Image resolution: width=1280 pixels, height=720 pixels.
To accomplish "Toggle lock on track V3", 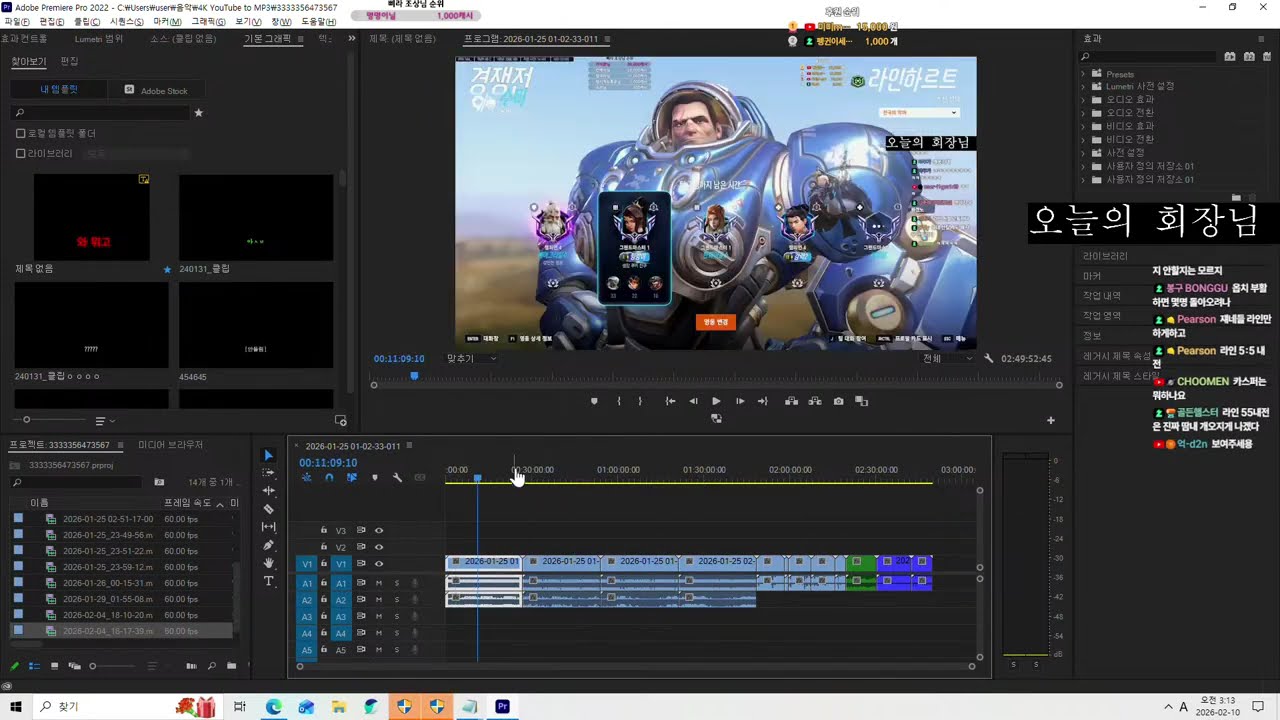I will click(x=324, y=530).
